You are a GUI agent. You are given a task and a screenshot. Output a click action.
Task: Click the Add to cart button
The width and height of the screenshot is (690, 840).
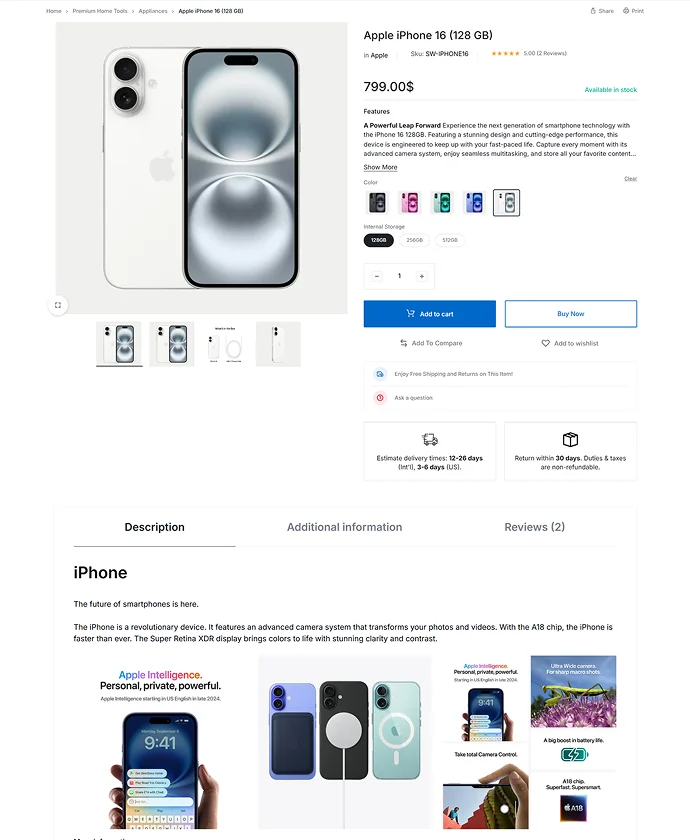tap(430, 314)
